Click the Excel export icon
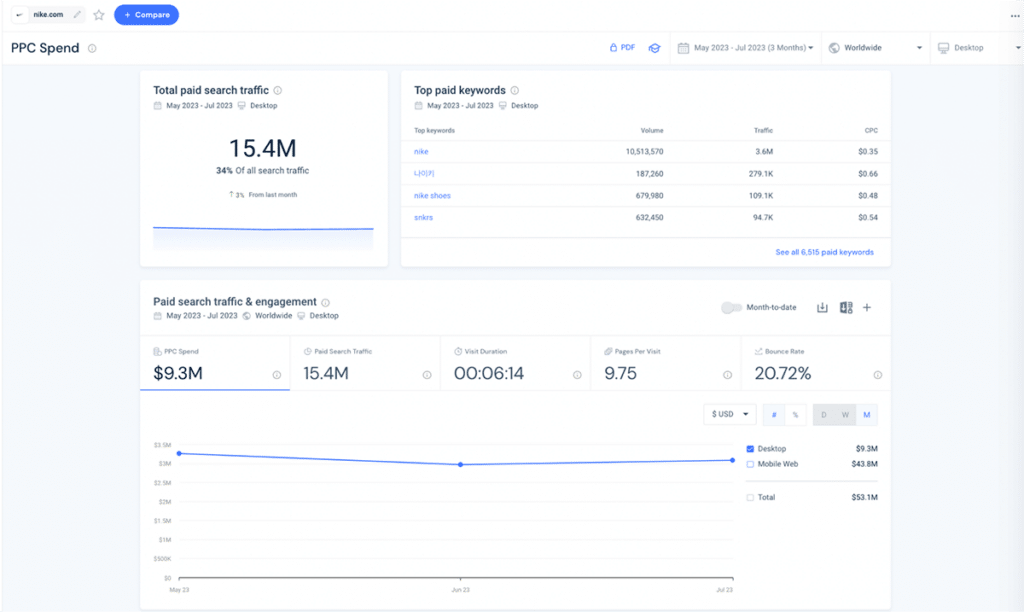This screenshot has height=612, width=1024. 846,308
